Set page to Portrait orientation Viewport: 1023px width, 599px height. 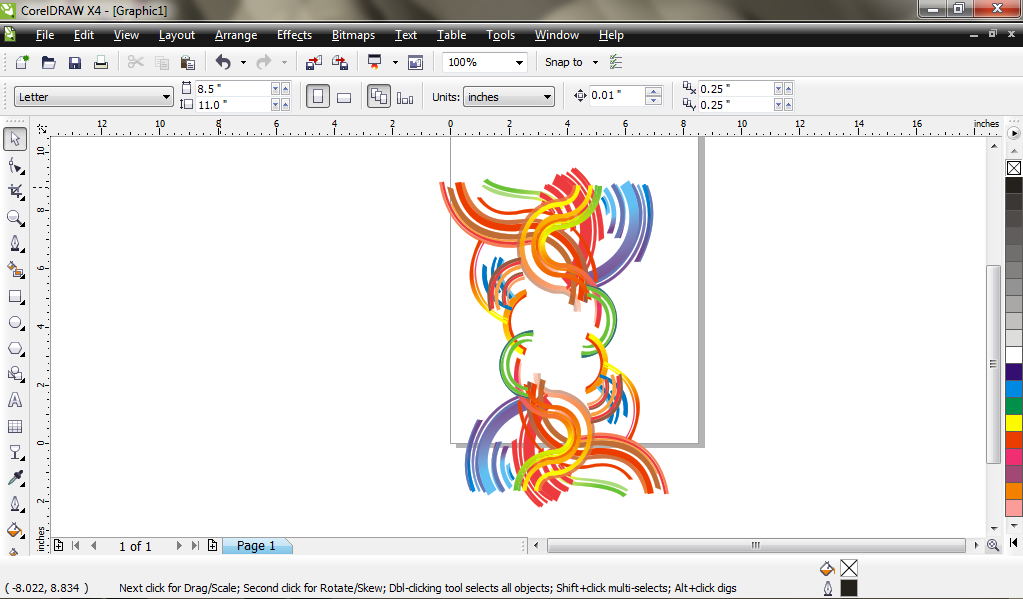click(318, 97)
